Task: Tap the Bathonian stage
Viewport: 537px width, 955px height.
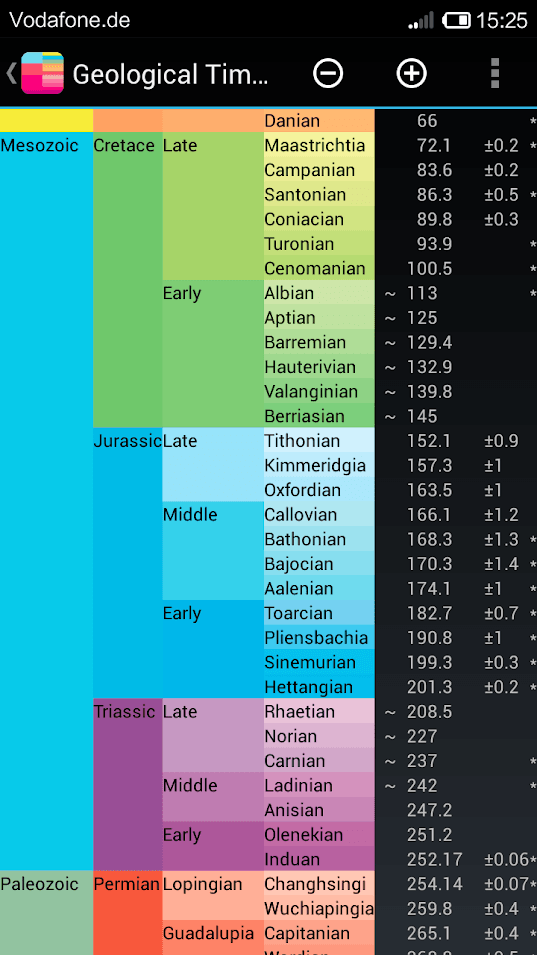Action: click(x=319, y=538)
